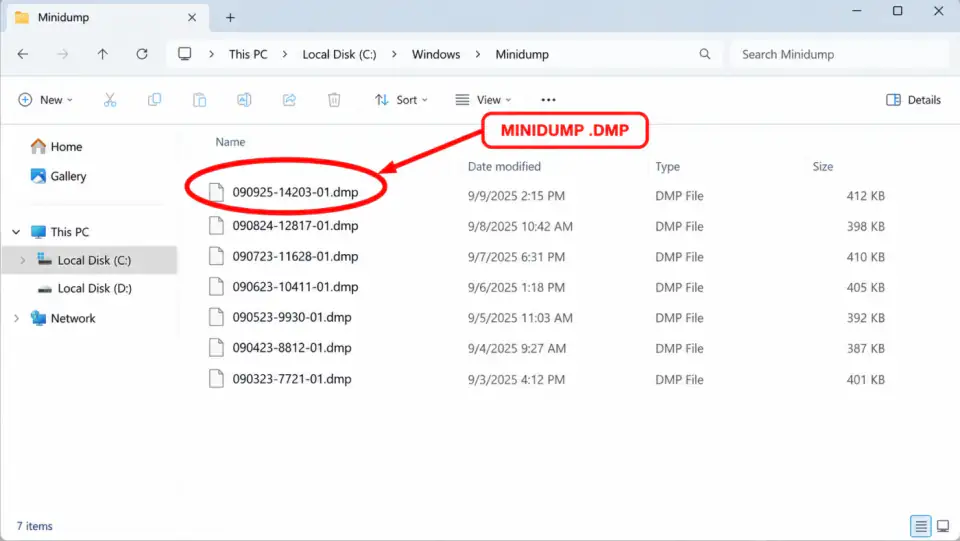Click the This PC breadcrumb
The width and height of the screenshot is (960, 541).
[248, 54]
